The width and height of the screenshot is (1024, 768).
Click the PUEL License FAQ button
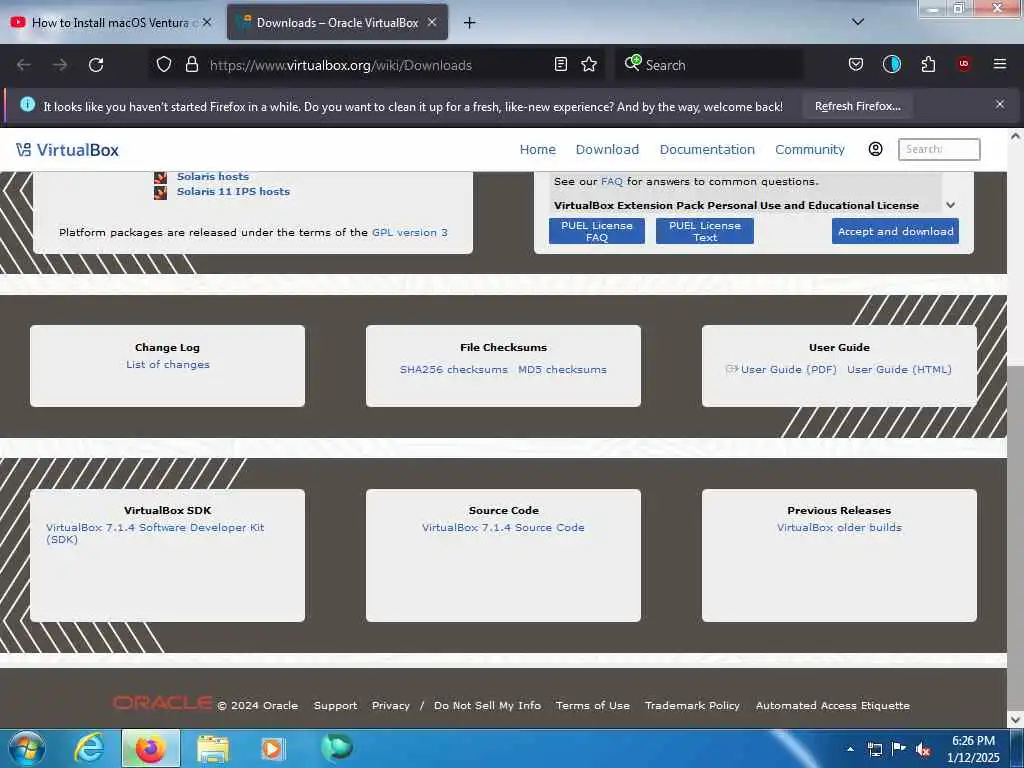(597, 231)
